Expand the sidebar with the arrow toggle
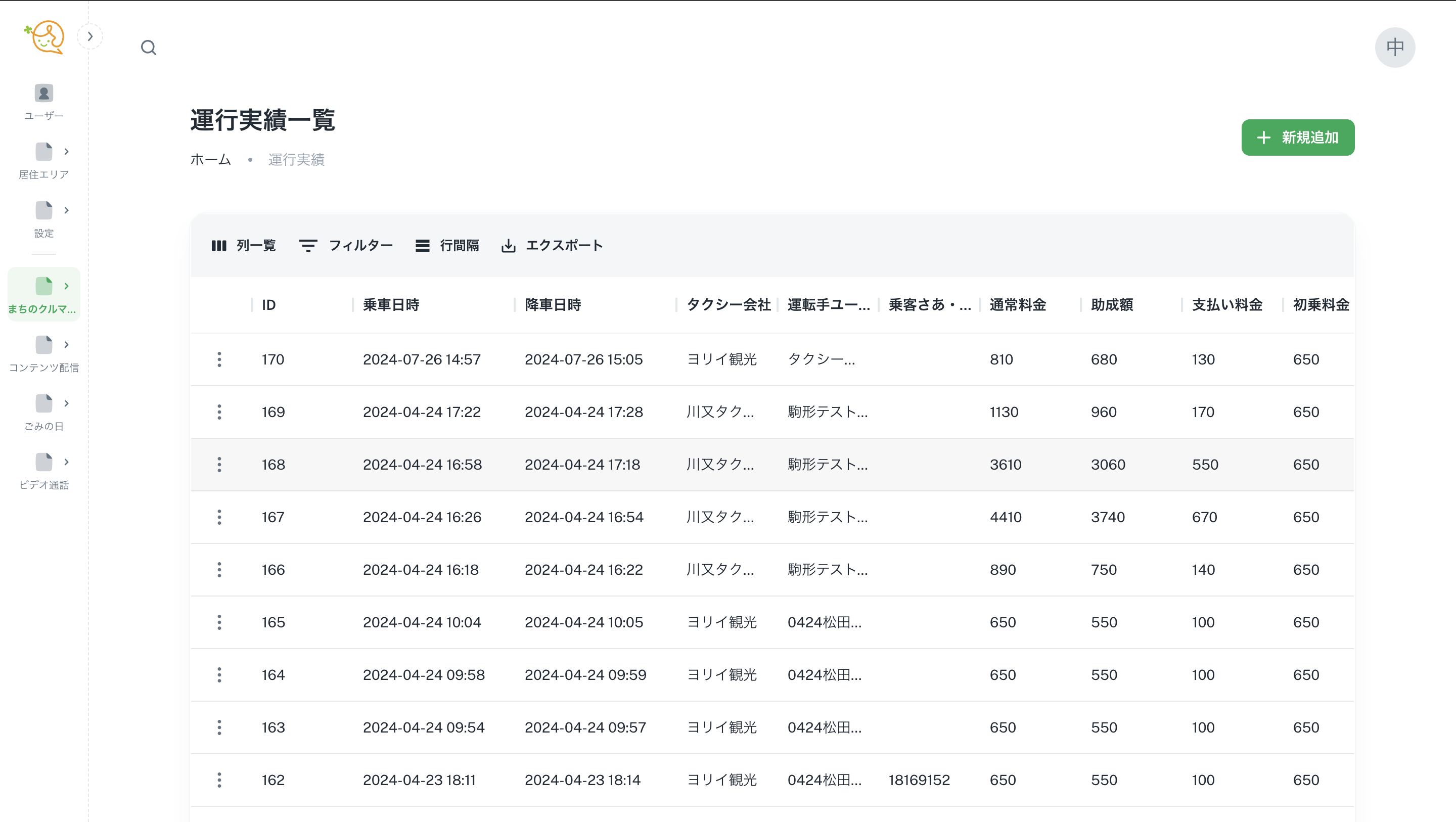 pyautogui.click(x=90, y=37)
